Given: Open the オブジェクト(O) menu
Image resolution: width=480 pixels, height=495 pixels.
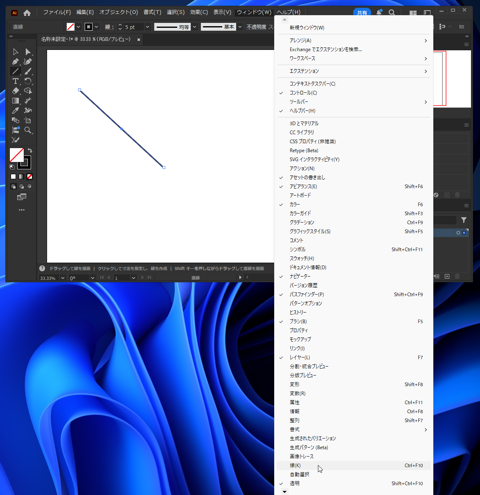Looking at the screenshot, I should pos(118,12).
